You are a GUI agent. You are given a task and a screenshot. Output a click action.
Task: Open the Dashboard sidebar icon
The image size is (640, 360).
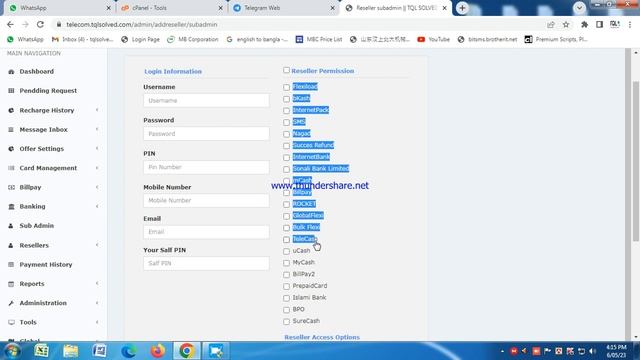[x=11, y=71]
